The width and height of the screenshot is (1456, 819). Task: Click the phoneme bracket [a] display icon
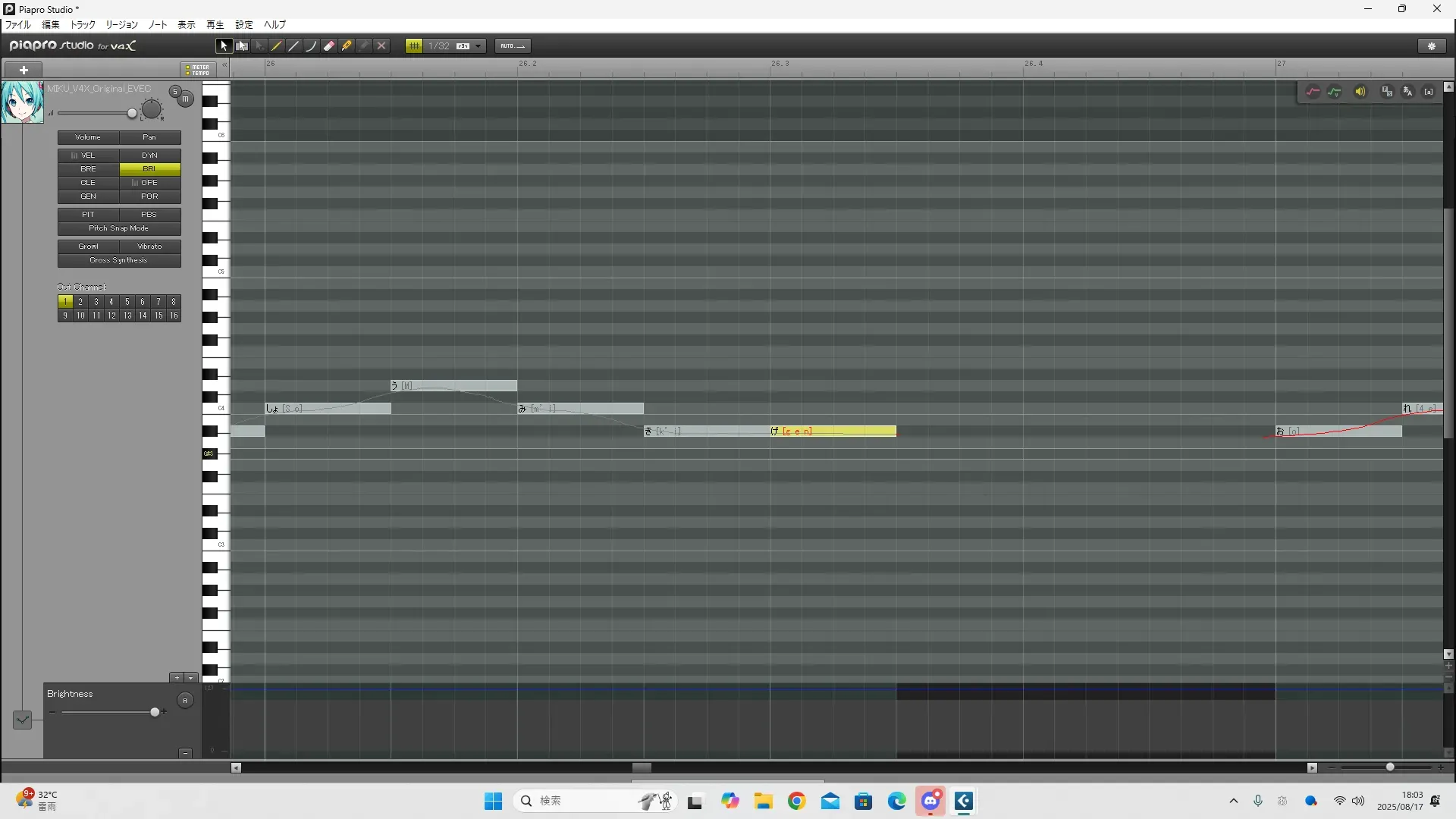(1429, 92)
